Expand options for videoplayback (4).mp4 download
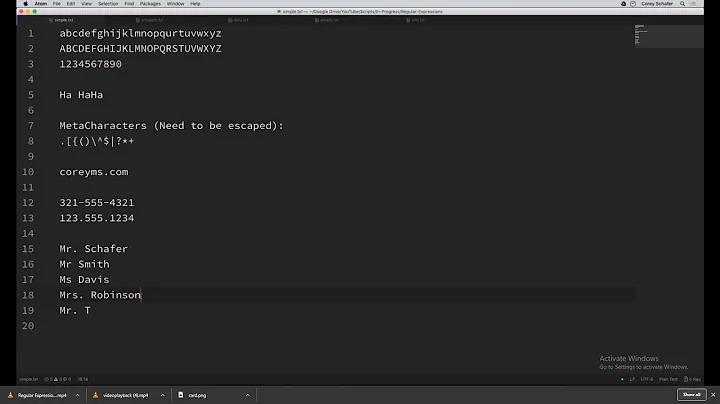720x404 pixels. click(163, 395)
